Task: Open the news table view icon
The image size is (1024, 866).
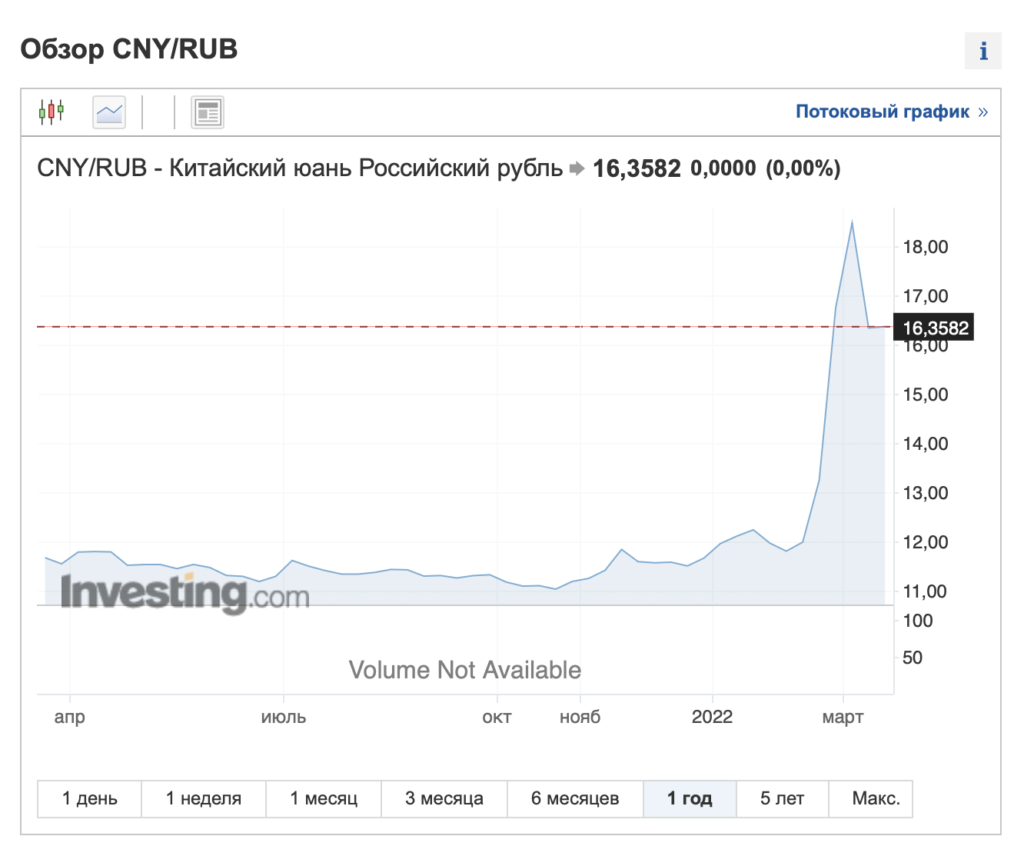Action: (208, 112)
